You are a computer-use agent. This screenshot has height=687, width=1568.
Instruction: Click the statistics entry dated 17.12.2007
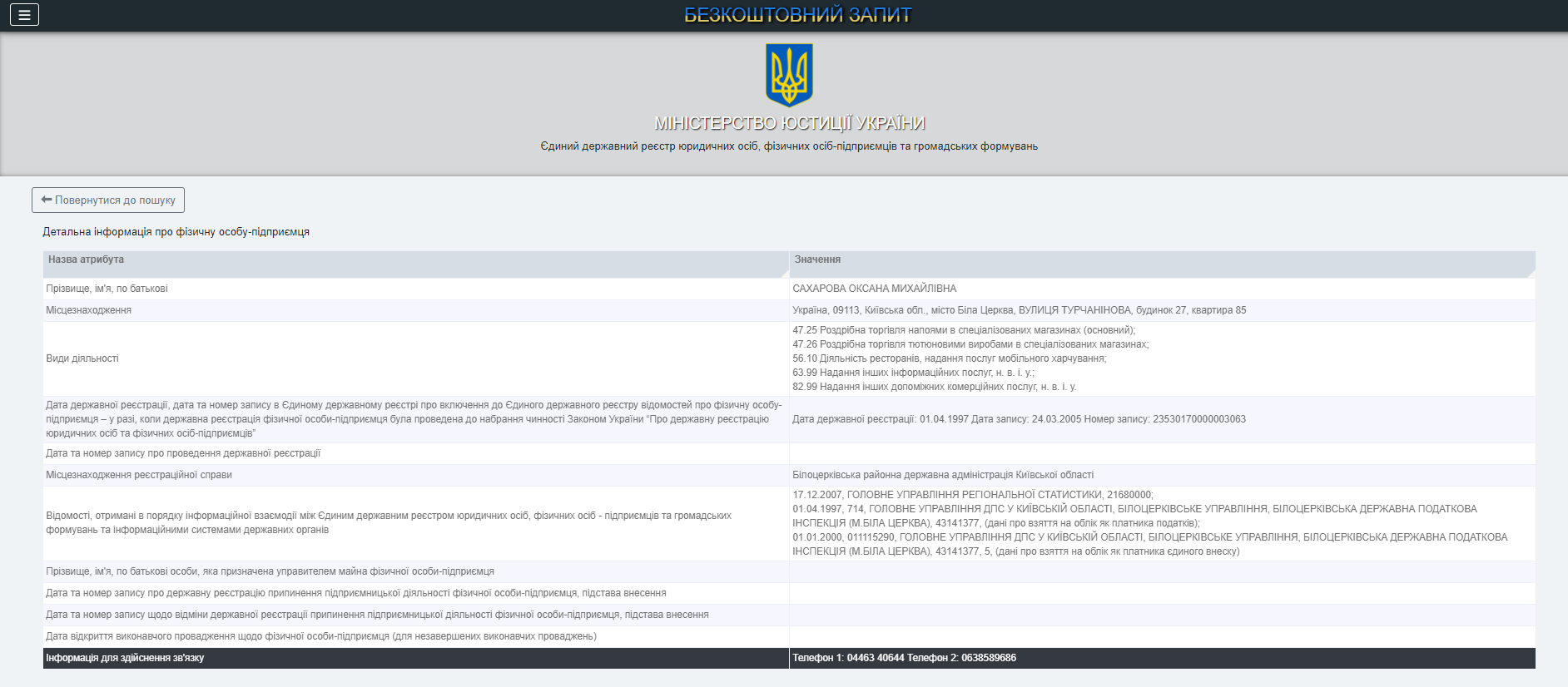tap(972, 495)
